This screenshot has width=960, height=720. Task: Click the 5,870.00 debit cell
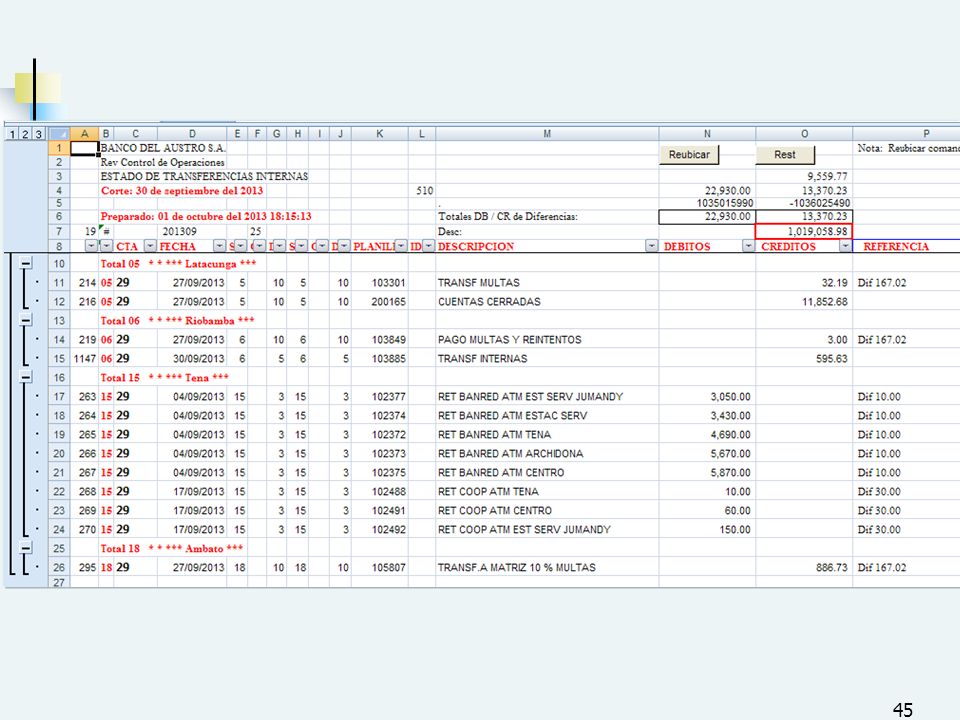[707, 473]
